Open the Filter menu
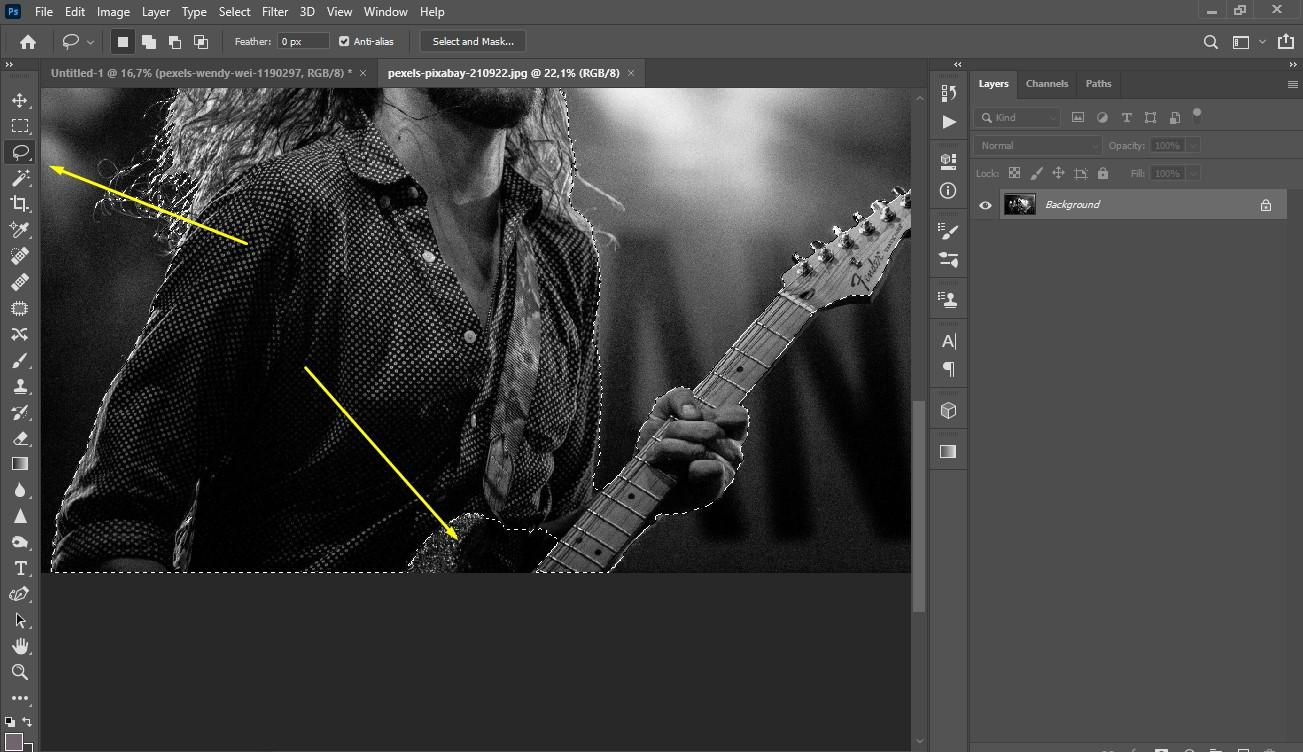Screen dimensions: 1303x752 (274, 12)
